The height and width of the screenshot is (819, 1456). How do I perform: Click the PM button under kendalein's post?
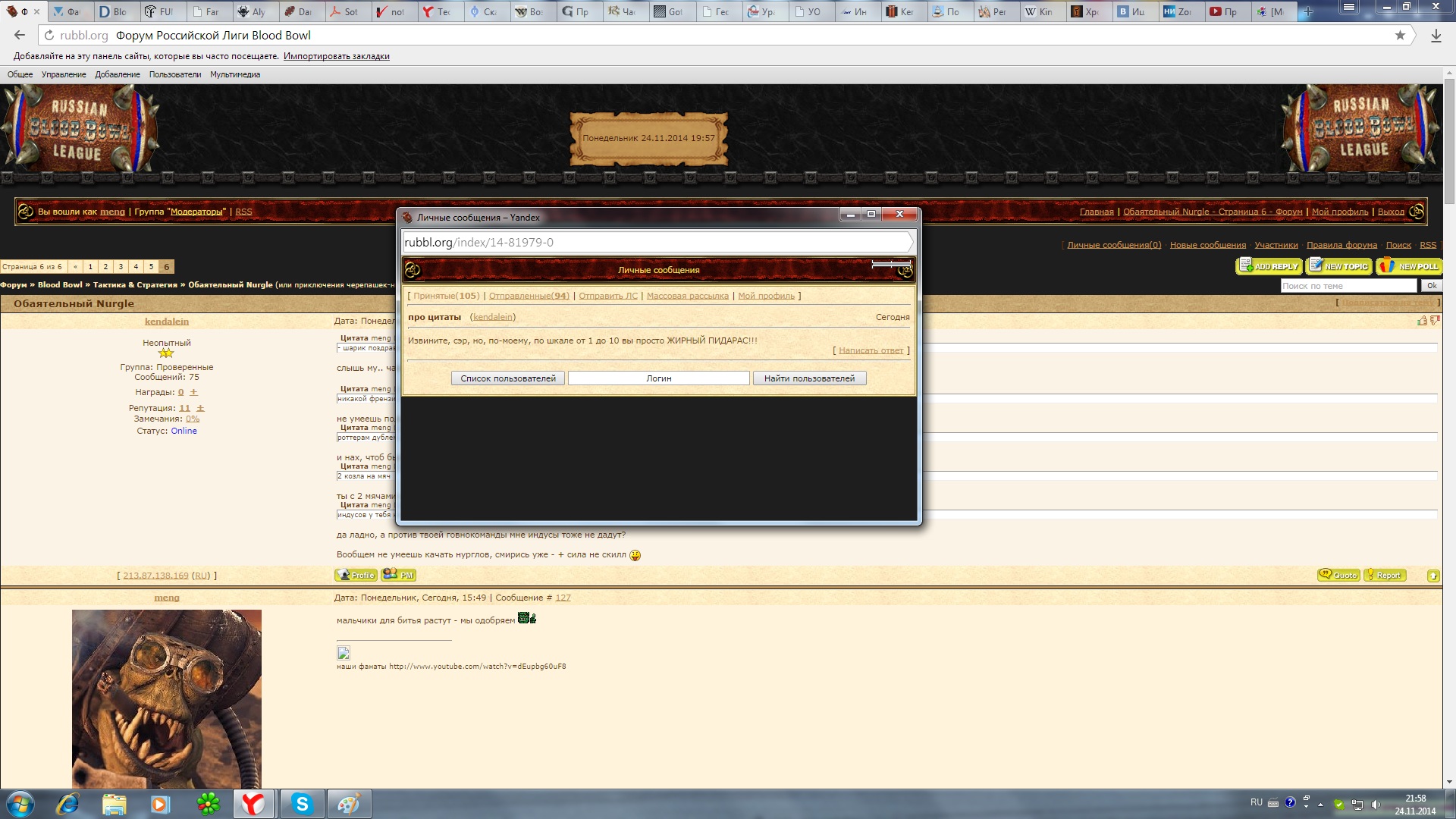(x=399, y=575)
